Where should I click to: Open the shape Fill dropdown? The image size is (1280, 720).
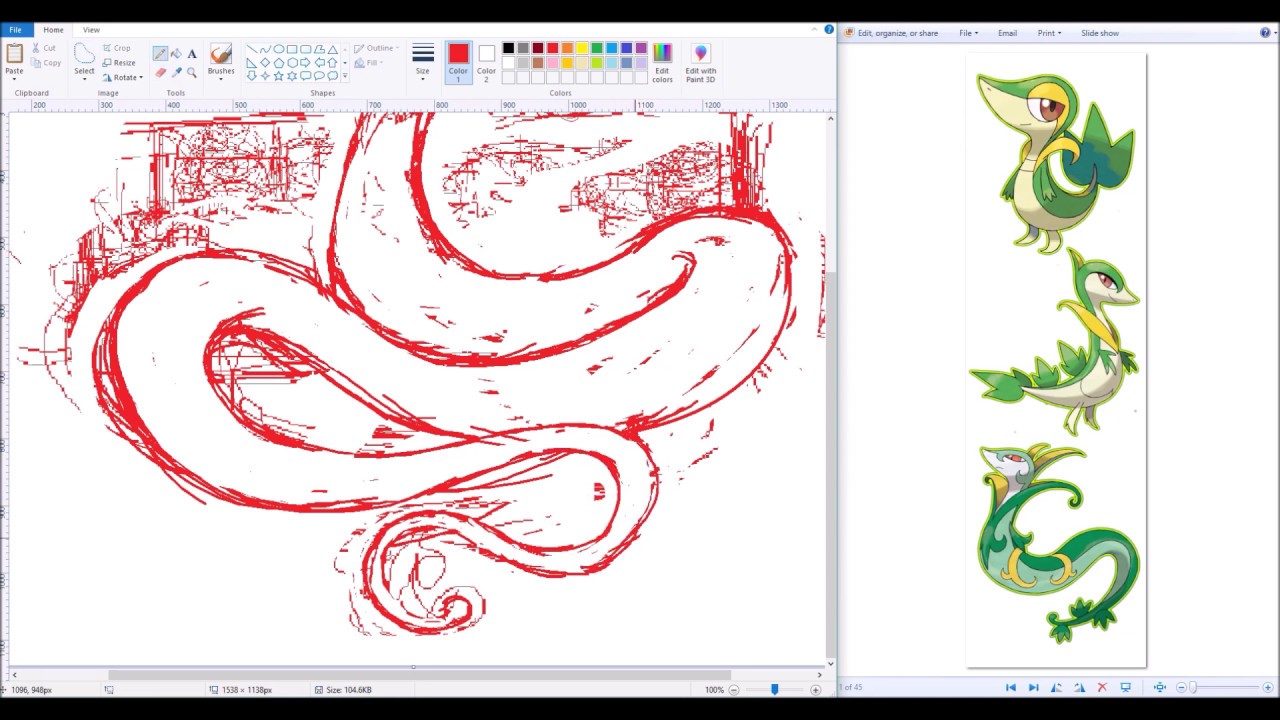coord(369,63)
